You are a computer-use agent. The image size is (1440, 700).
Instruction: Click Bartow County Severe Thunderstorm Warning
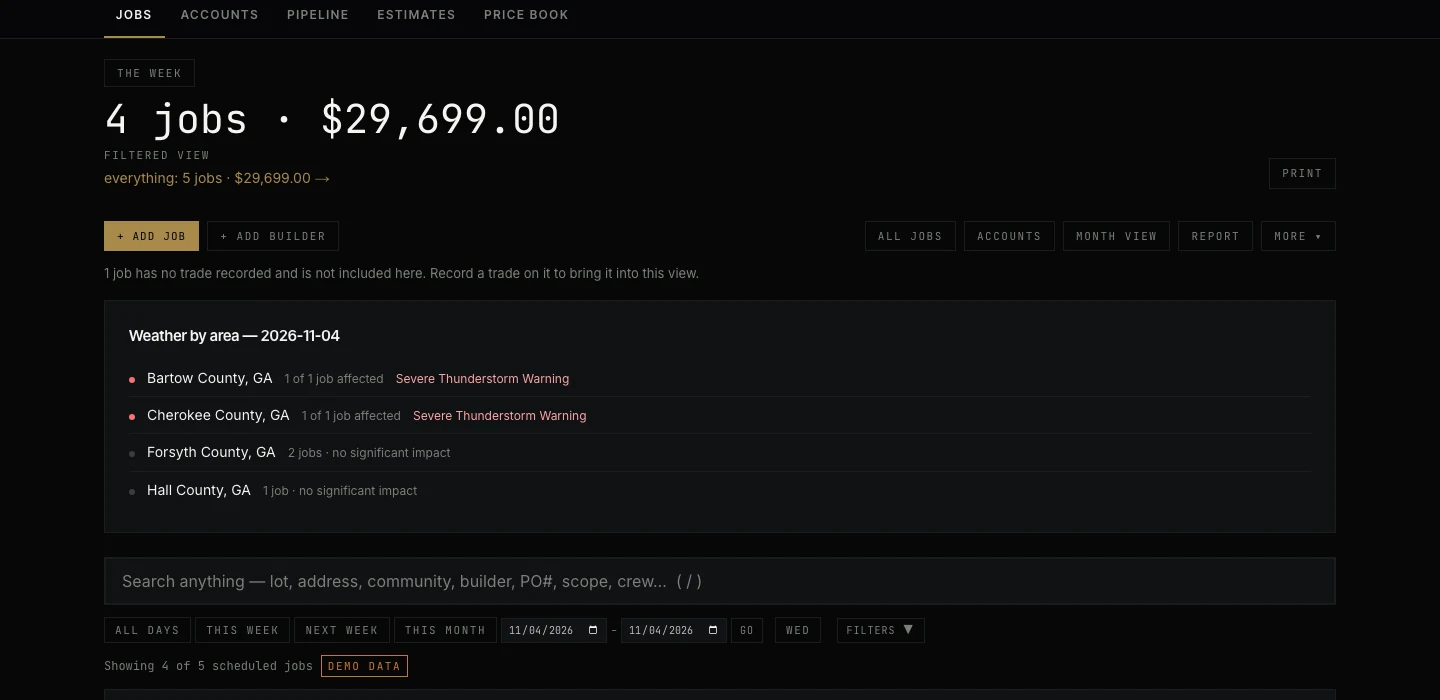(x=482, y=379)
